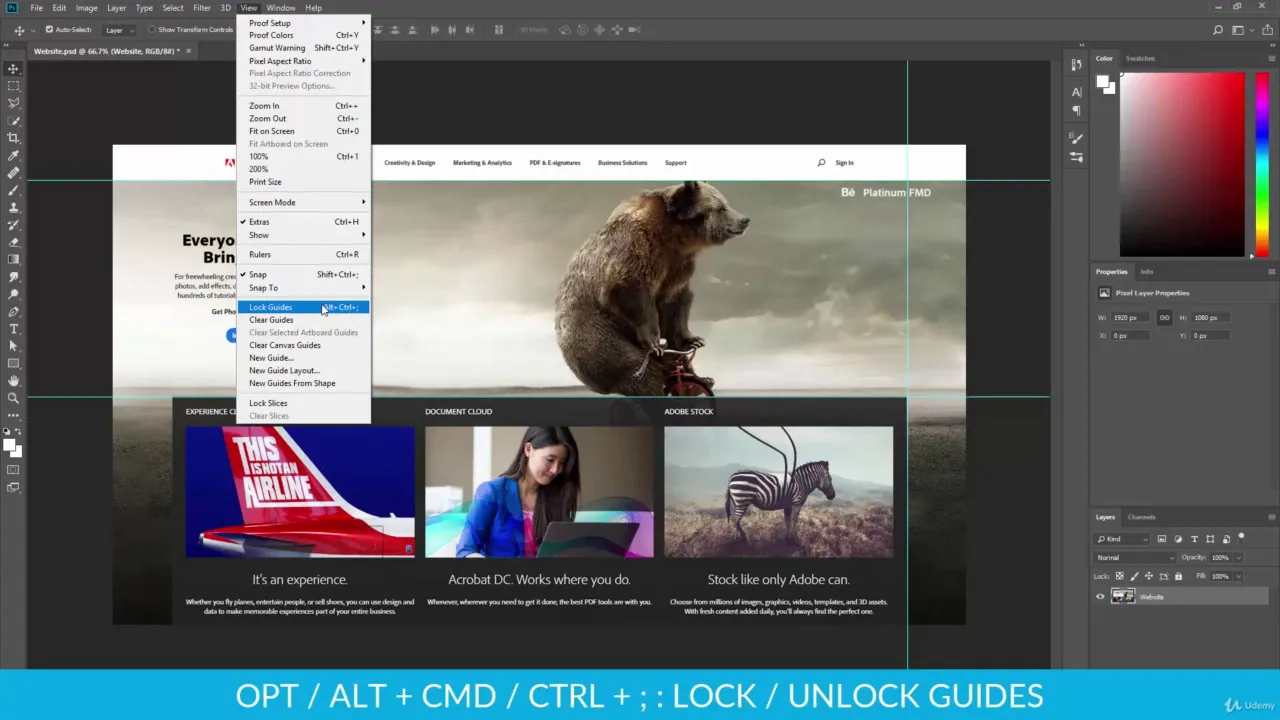This screenshot has height=720, width=1280.
Task: Hide the Website layer eye icon
Action: pyautogui.click(x=1100, y=597)
